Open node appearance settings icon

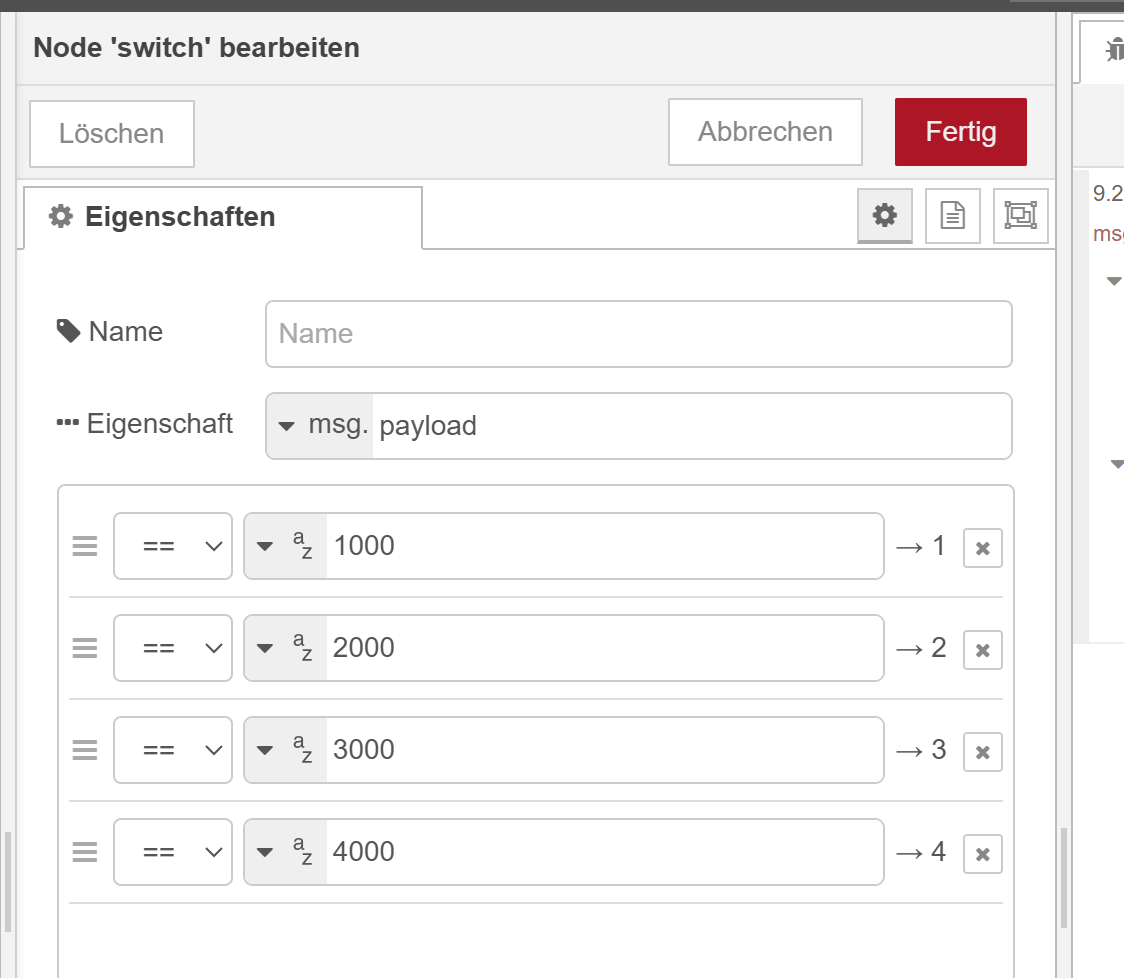1020,215
